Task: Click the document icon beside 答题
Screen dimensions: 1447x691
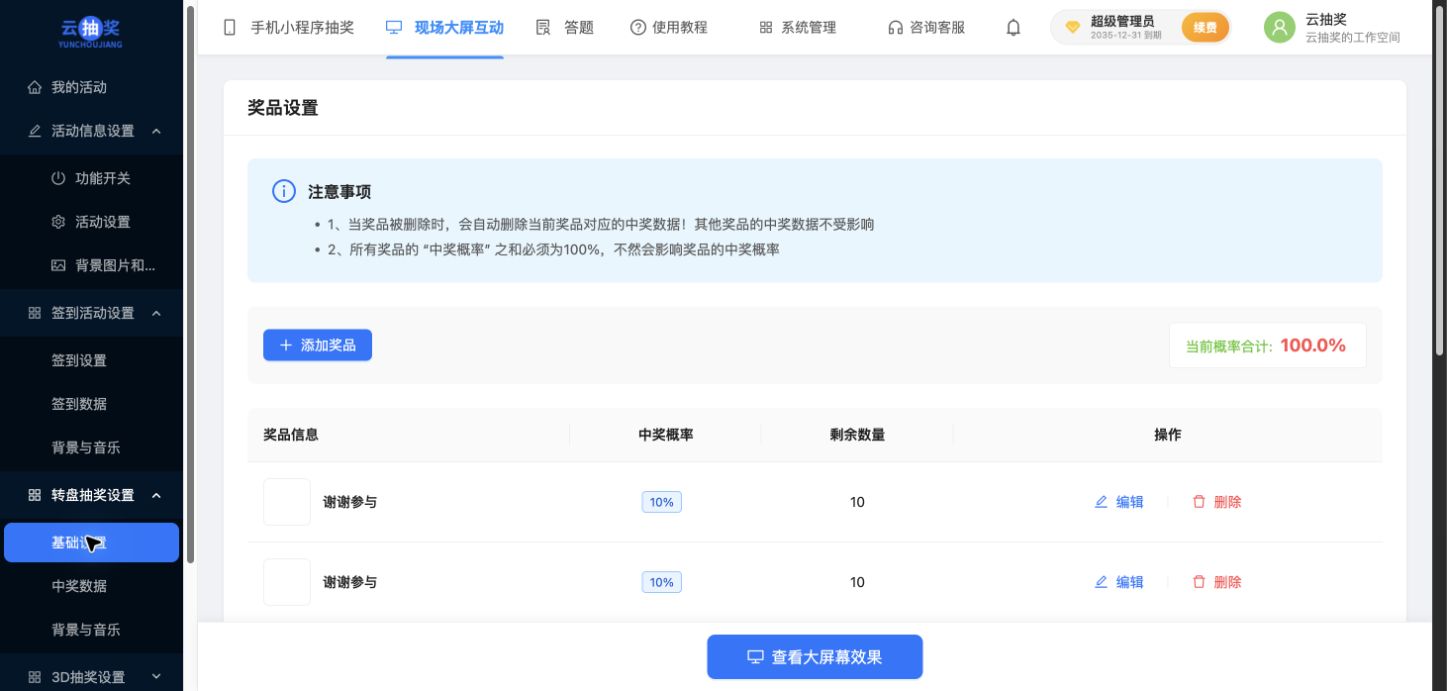Action: [543, 27]
